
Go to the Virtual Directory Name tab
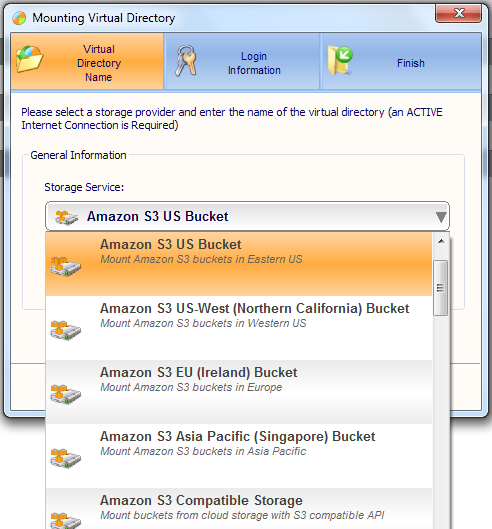coord(87,61)
